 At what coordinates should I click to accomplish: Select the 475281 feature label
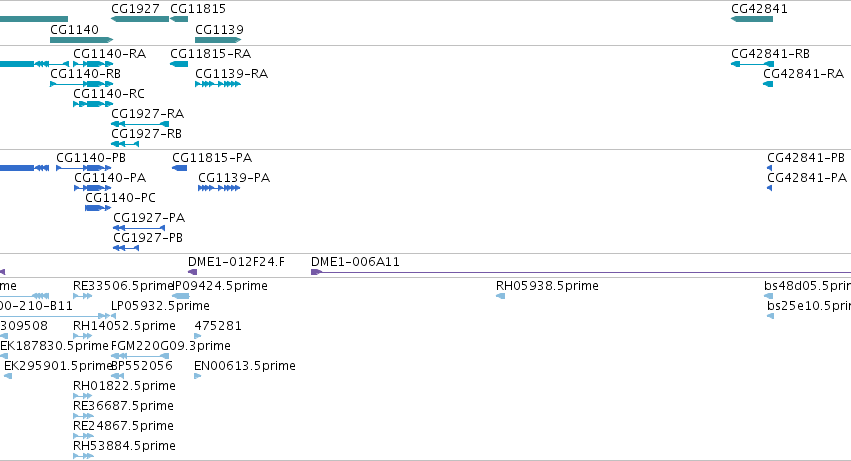(x=218, y=326)
